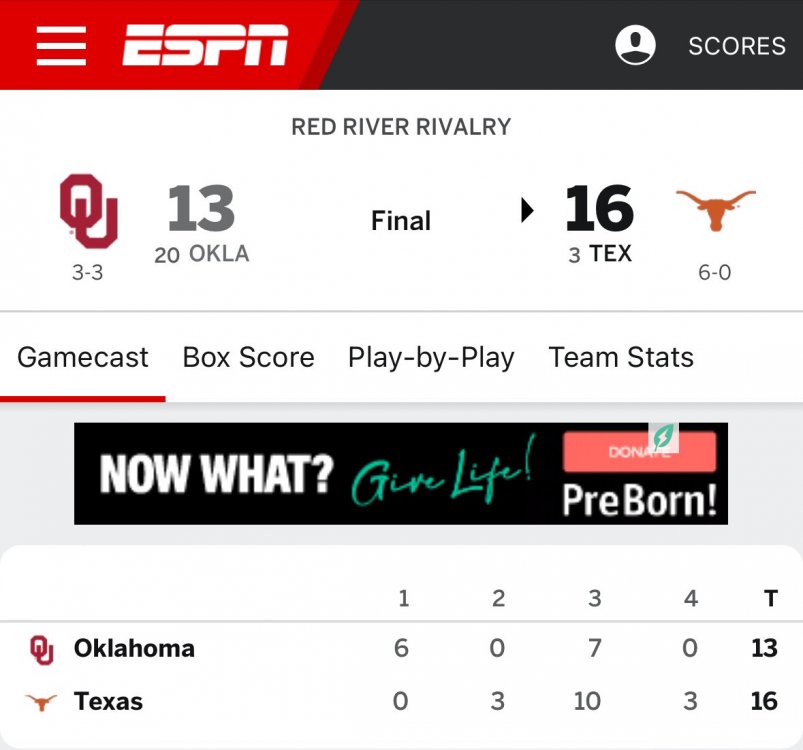Tap the Oklahoma Sooners logo in header
The image size is (803, 750).
pos(88,211)
